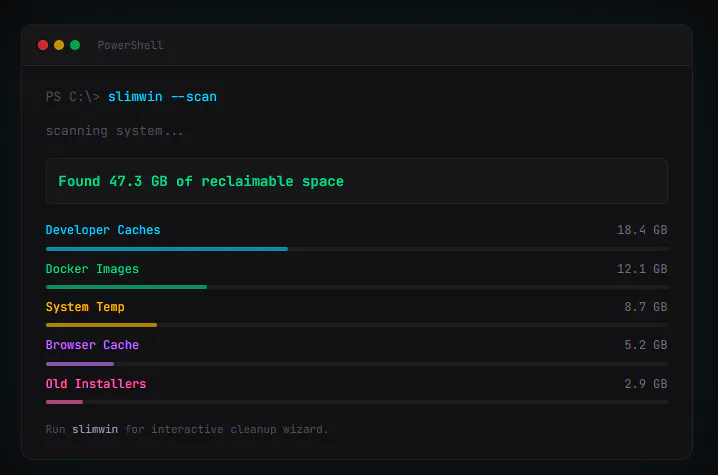Image resolution: width=718 pixels, height=475 pixels.
Task: Click the PowerShell window title
Action: (131, 45)
